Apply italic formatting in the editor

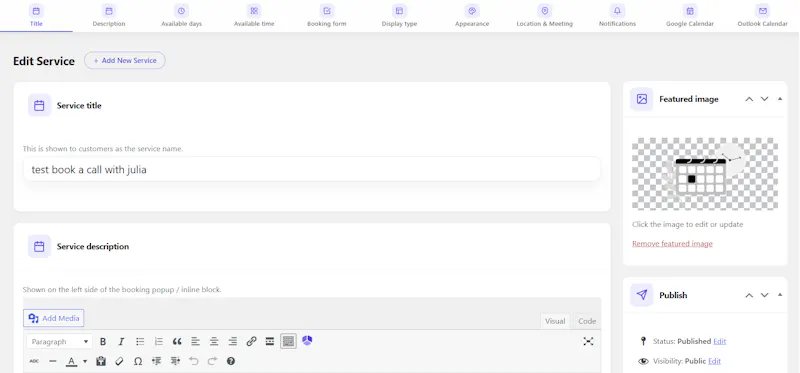(x=121, y=341)
